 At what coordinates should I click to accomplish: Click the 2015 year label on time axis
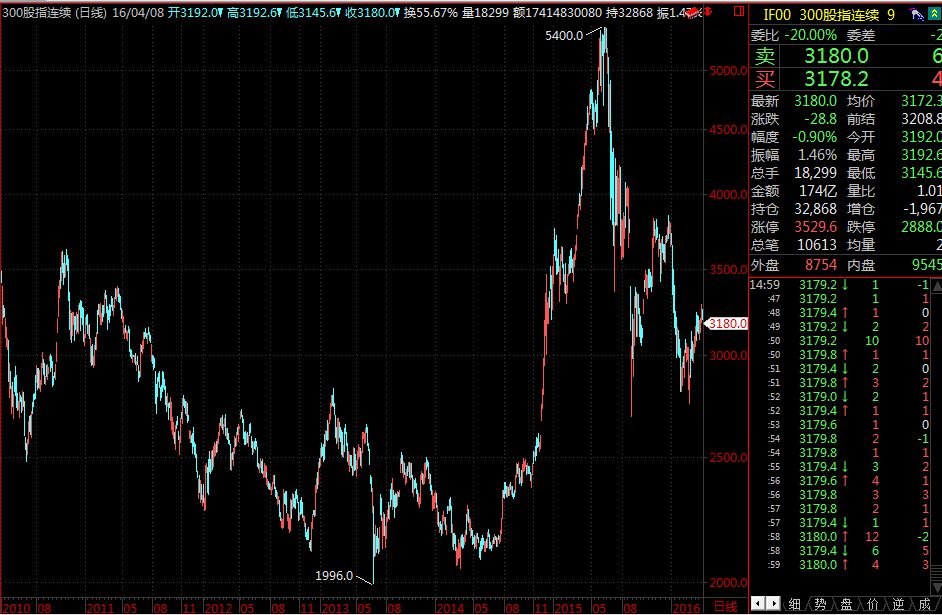pyautogui.click(x=568, y=608)
